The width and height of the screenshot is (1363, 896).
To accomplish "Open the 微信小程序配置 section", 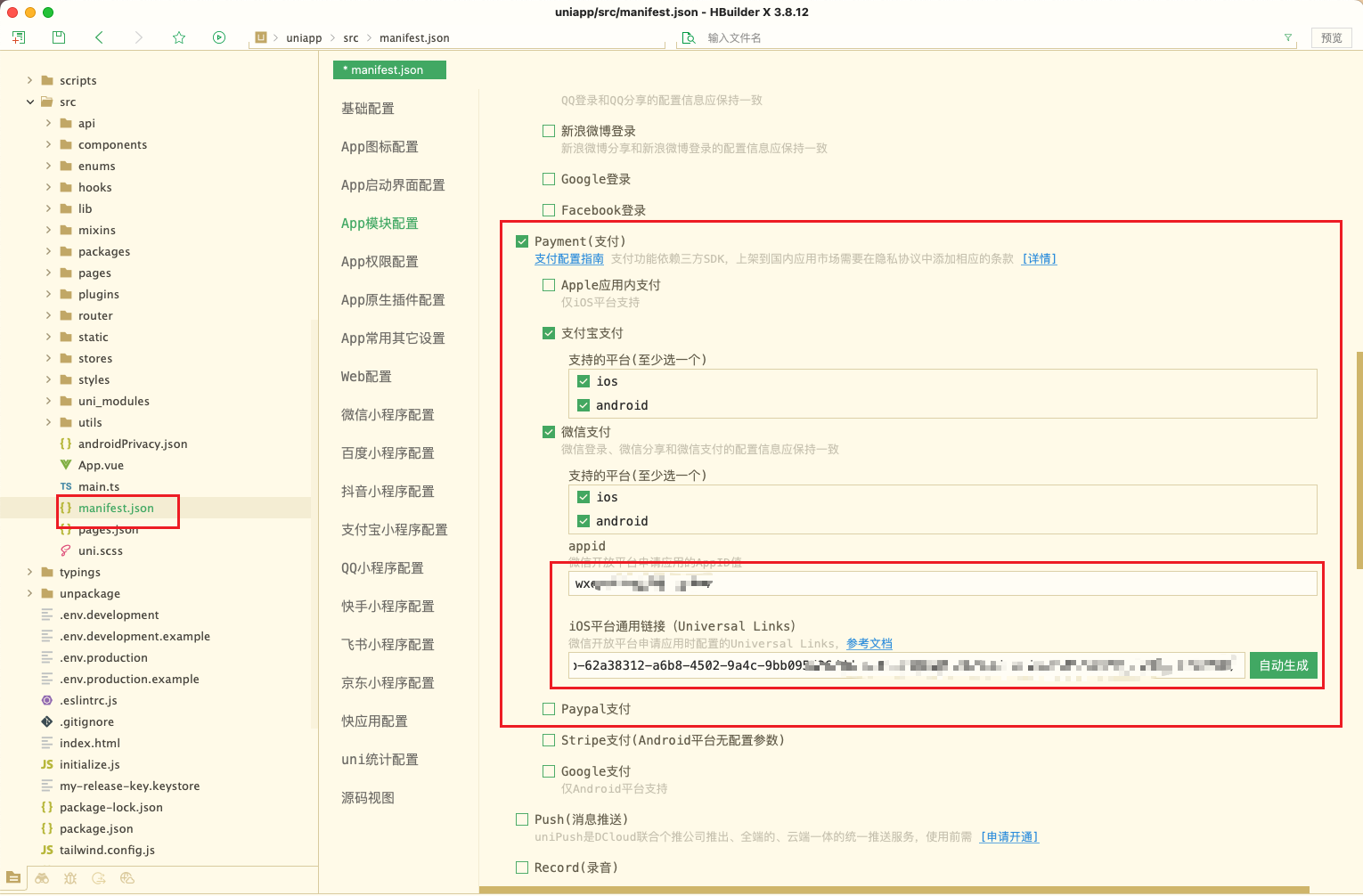I will [x=388, y=415].
